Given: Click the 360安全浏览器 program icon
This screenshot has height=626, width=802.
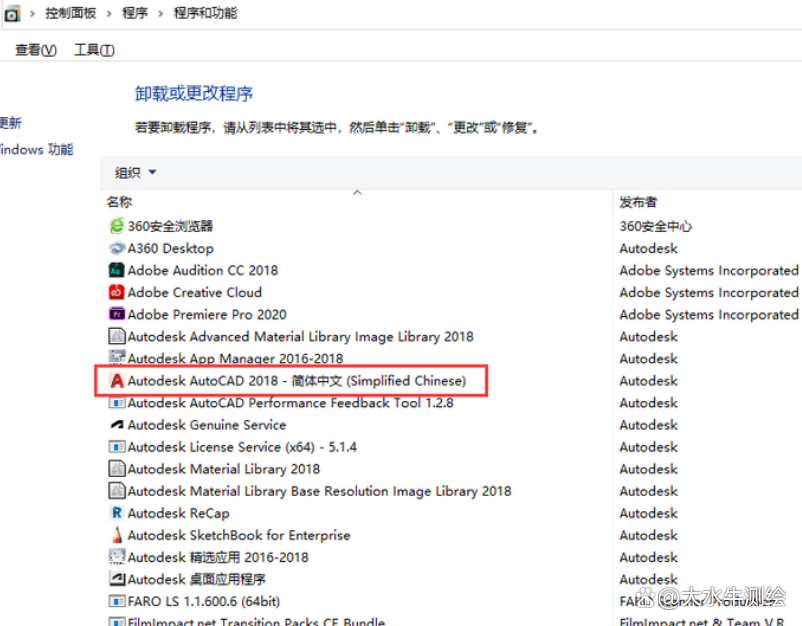Looking at the screenshot, I should tap(117, 226).
